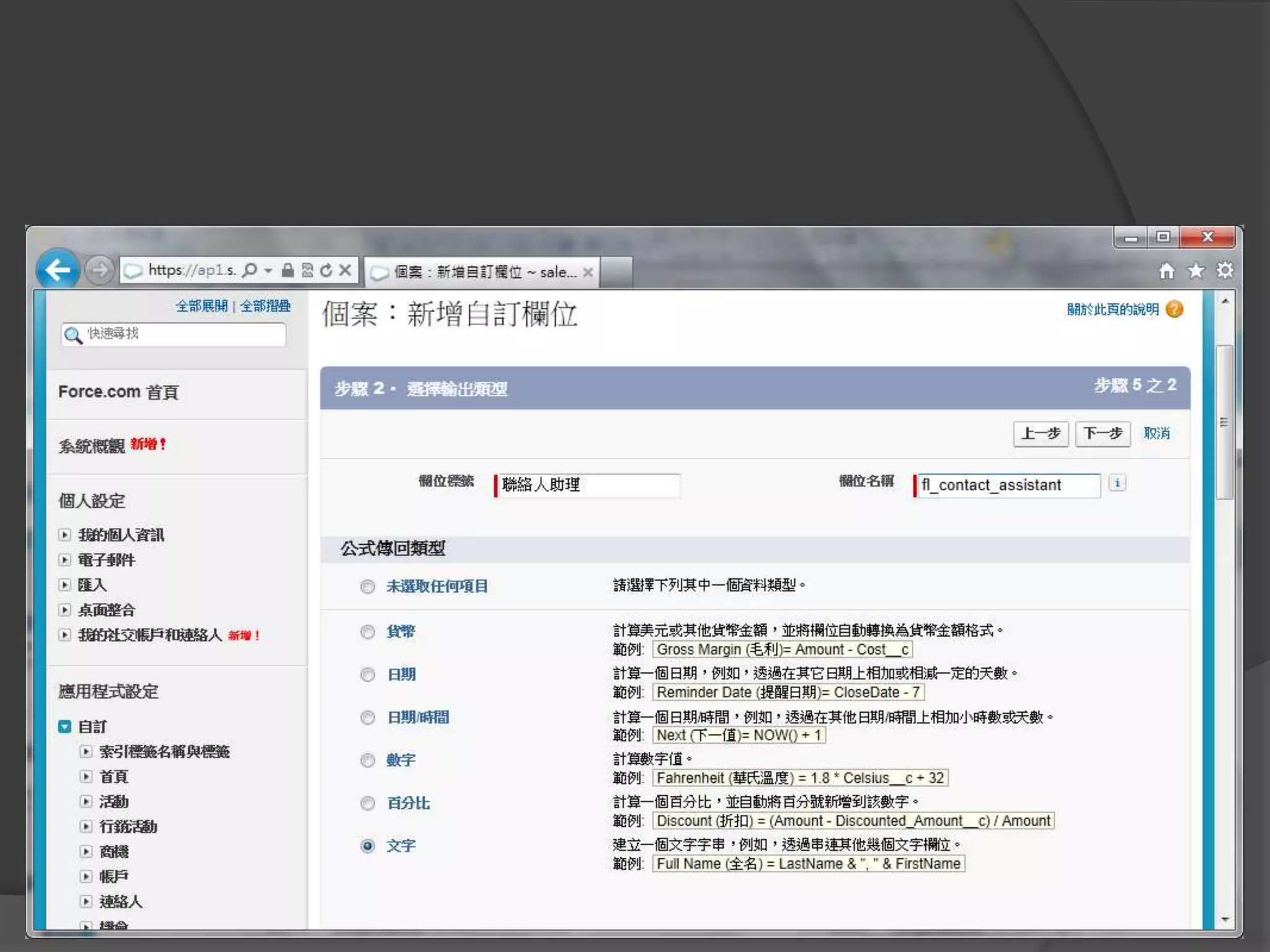The height and width of the screenshot is (952, 1270).
Task: Click the favorites star icon
Action: coord(1196,271)
